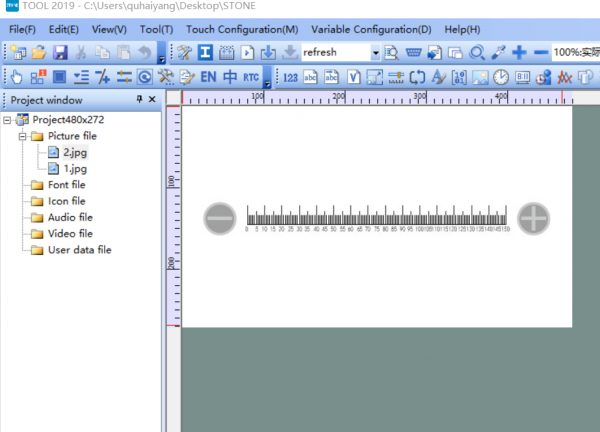Open the 100% zoom level box
This screenshot has width=600, height=432.
click(576, 52)
